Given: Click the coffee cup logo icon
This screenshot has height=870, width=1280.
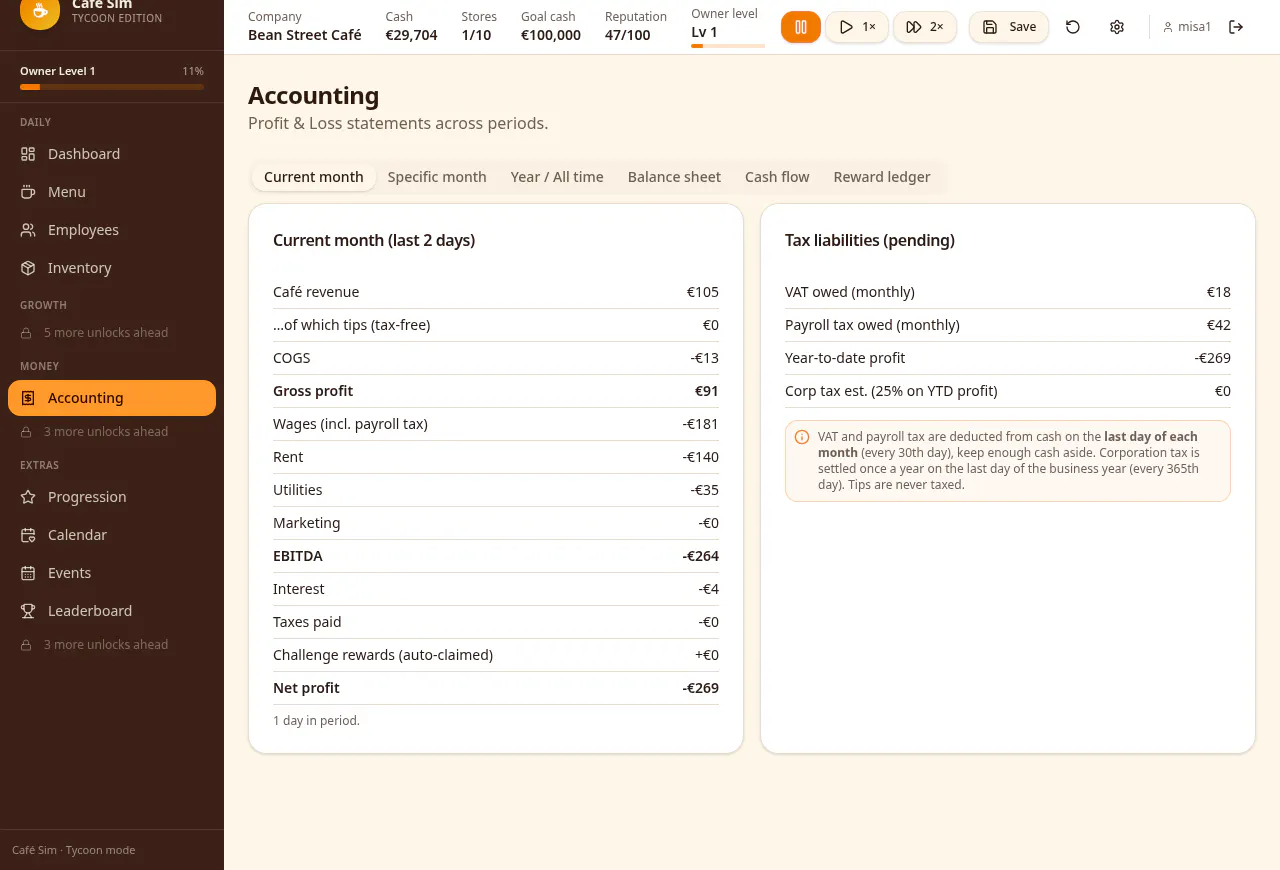Looking at the screenshot, I should pyautogui.click(x=40, y=10).
